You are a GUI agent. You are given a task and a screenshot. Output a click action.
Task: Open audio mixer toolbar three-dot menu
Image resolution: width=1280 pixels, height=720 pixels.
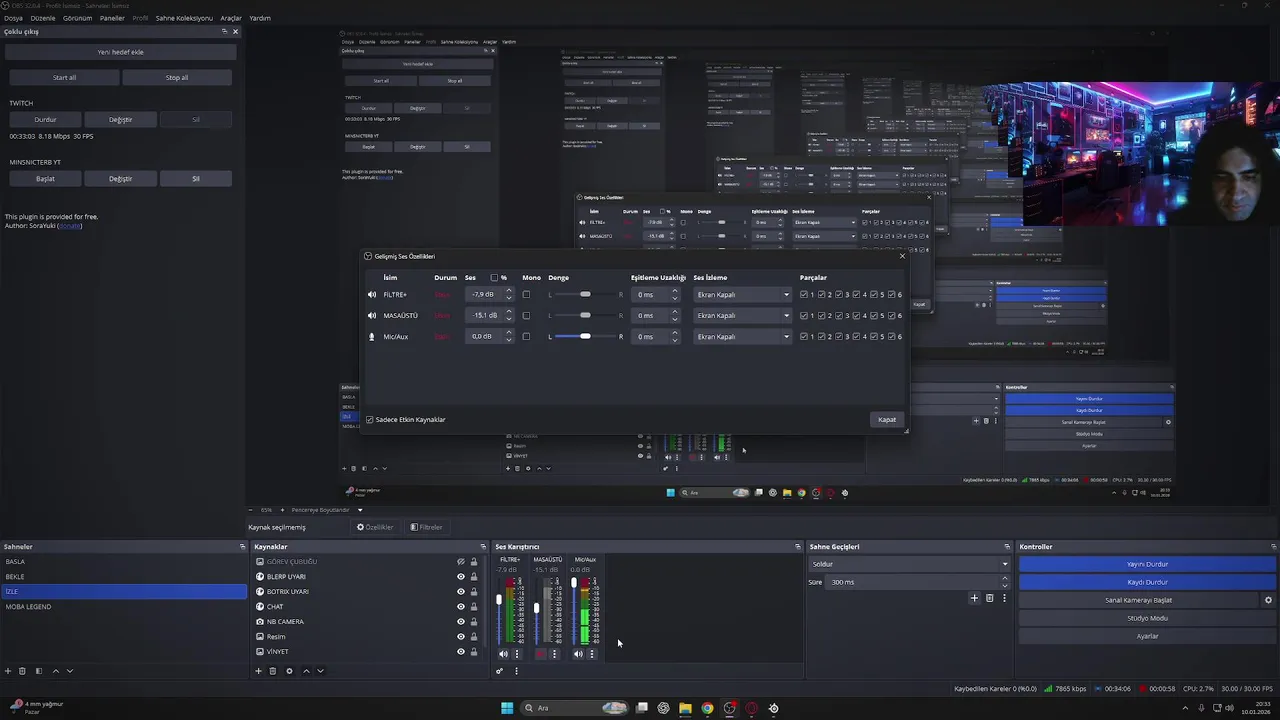(x=516, y=671)
